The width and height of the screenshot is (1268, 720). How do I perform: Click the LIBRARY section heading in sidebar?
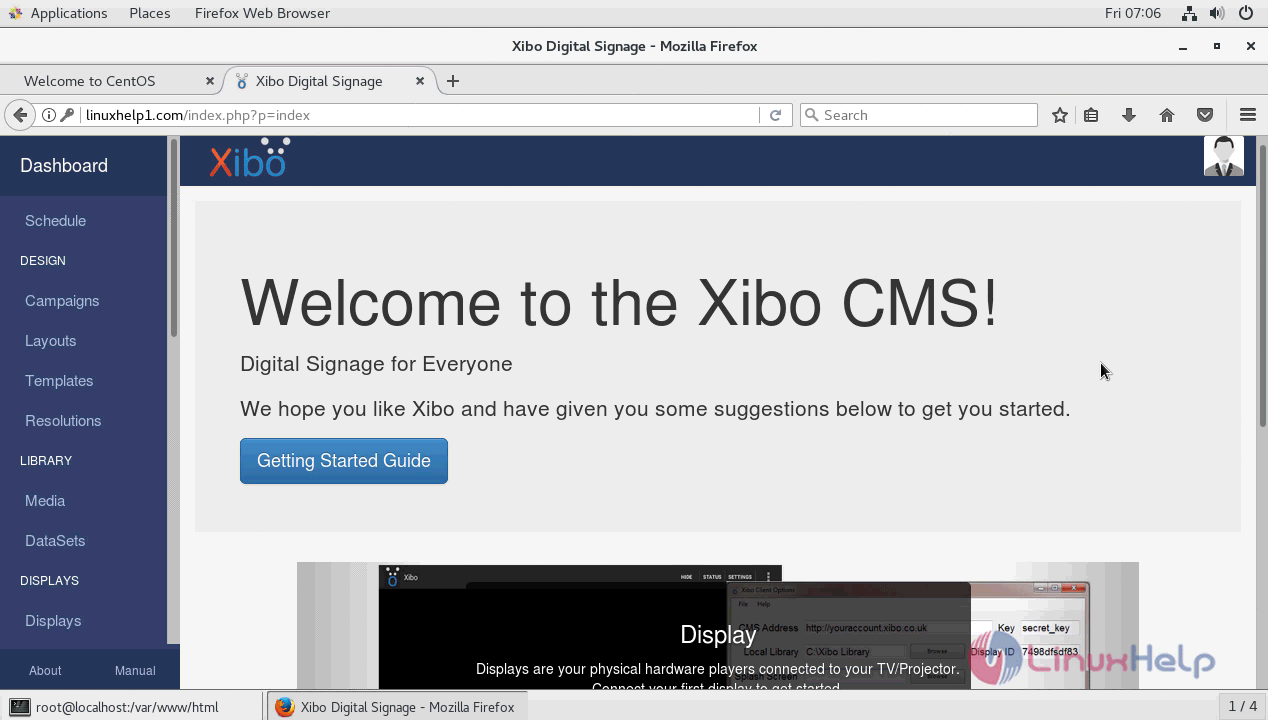46,461
